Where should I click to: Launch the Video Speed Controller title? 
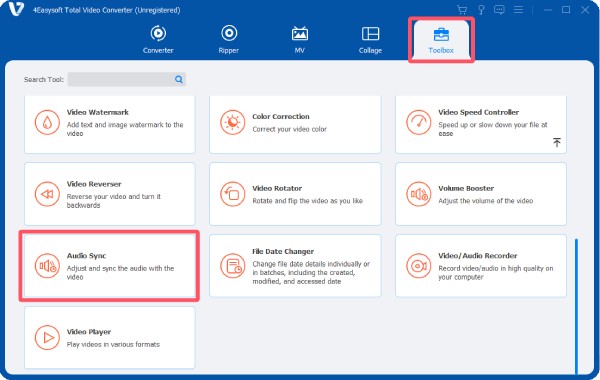(x=478, y=112)
